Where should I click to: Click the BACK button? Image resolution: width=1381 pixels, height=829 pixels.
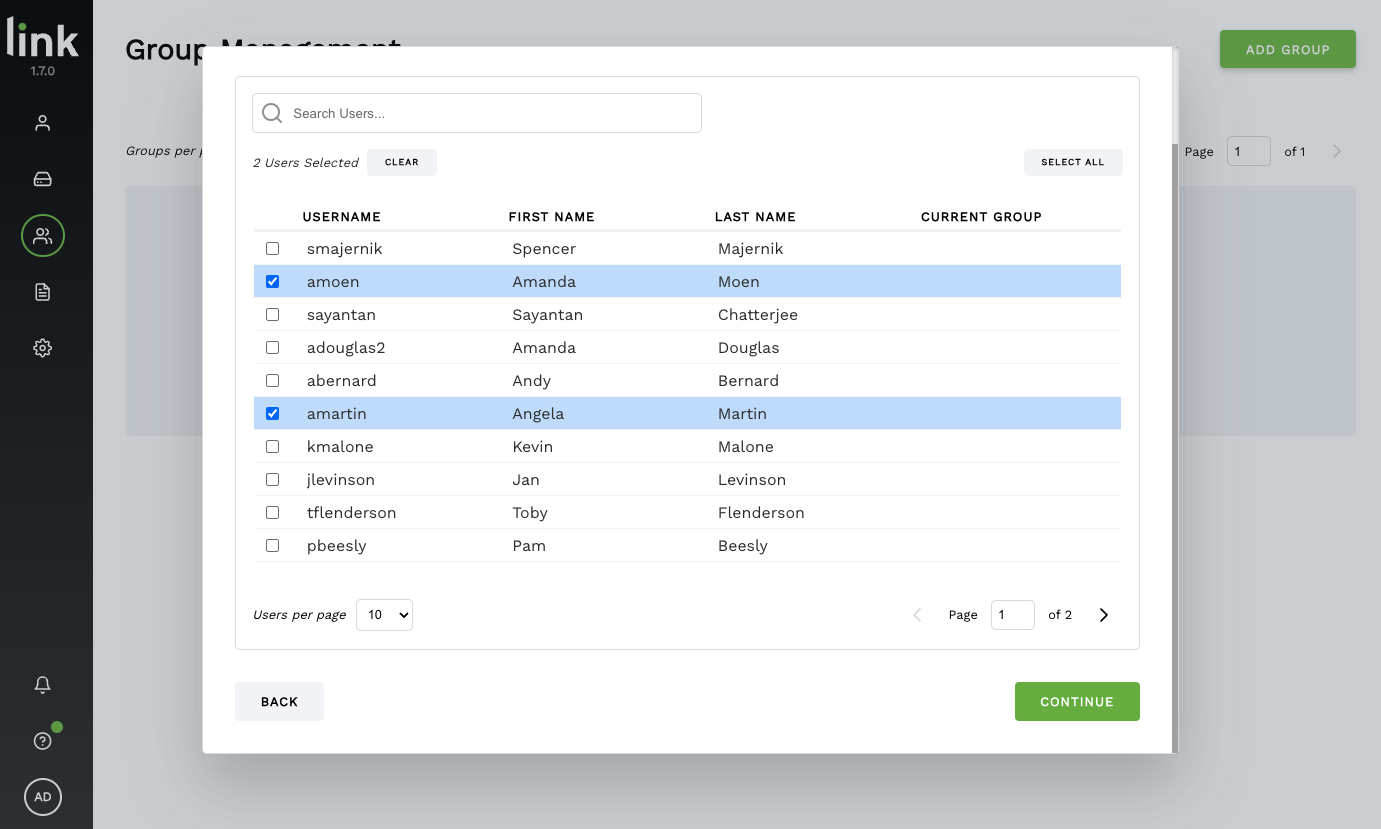pyautogui.click(x=279, y=702)
